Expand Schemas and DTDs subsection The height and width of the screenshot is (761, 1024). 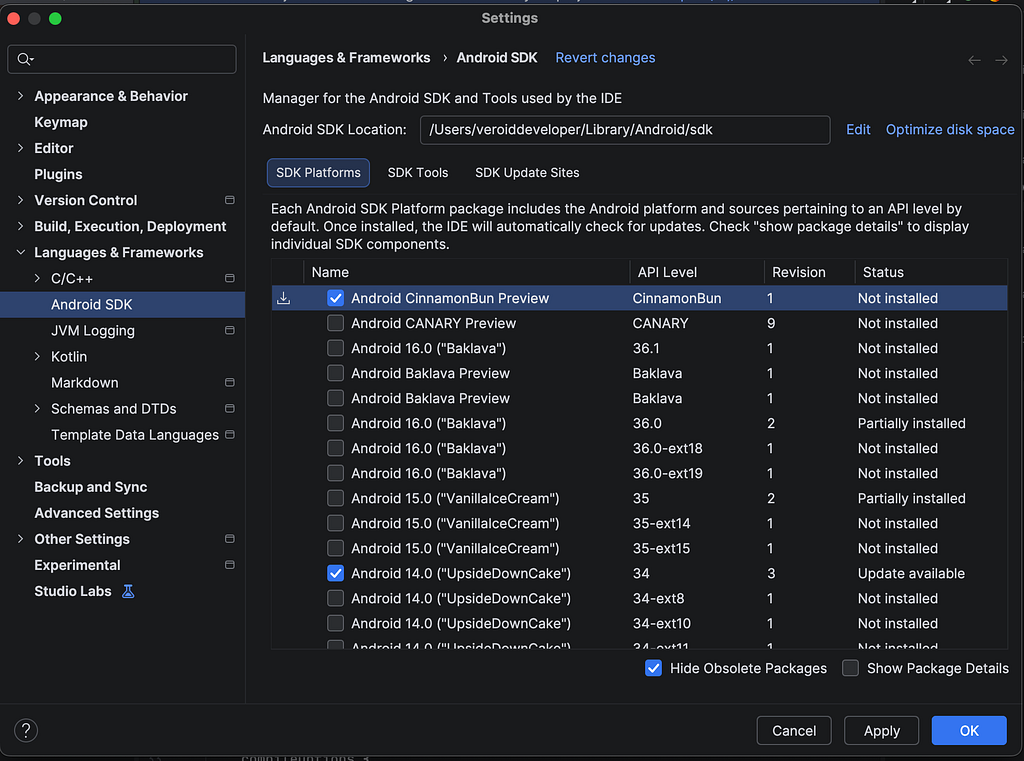point(37,408)
